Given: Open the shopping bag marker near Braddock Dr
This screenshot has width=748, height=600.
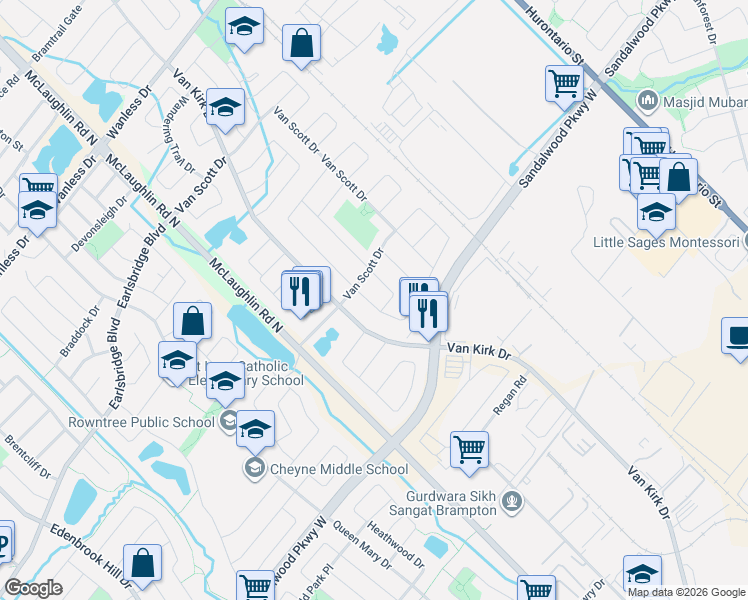Looking at the screenshot, I should 192,321.
